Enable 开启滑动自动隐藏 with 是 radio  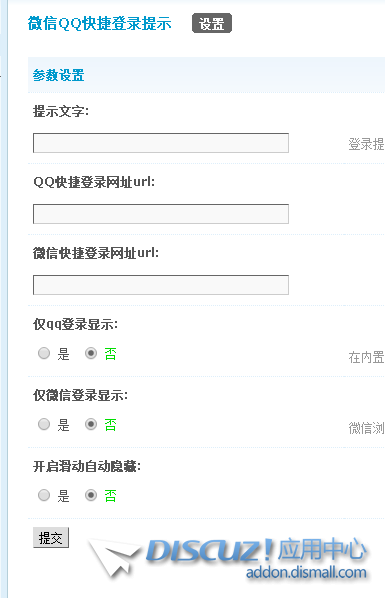point(44,495)
